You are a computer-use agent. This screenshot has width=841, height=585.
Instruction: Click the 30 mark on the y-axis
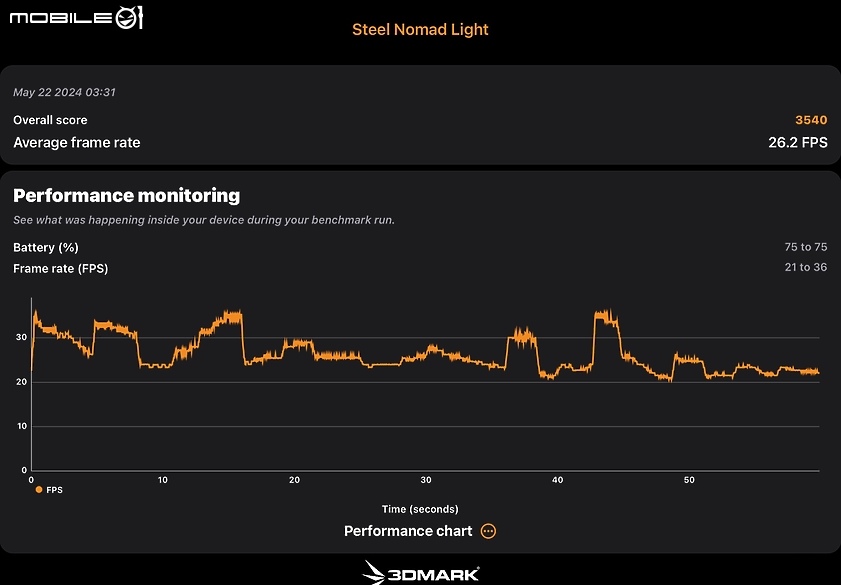point(21,337)
